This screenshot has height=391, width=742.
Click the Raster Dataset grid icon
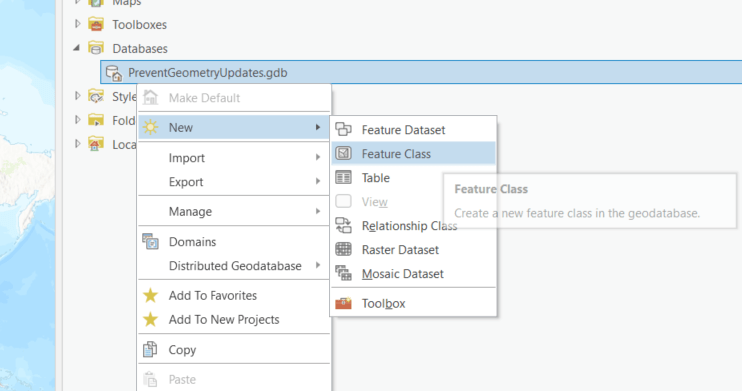point(344,249)
